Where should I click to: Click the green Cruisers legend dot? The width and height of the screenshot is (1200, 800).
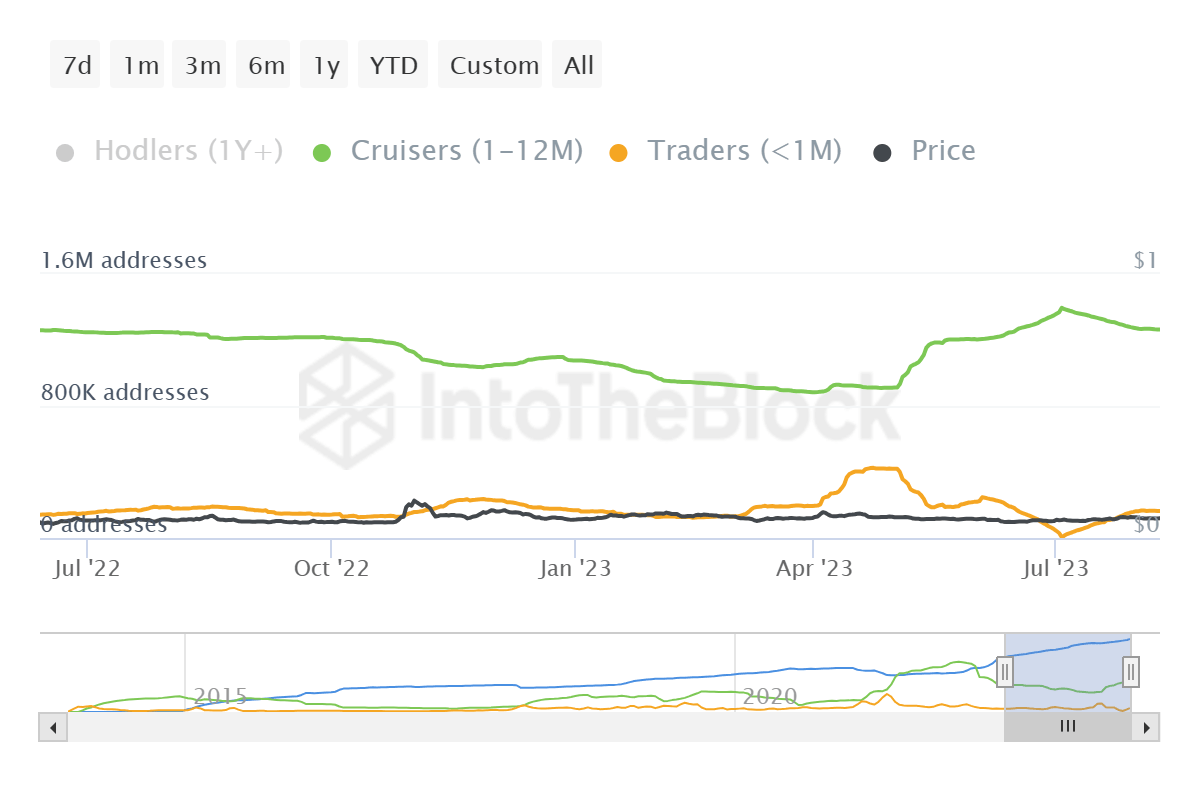(x=322, y=150)
